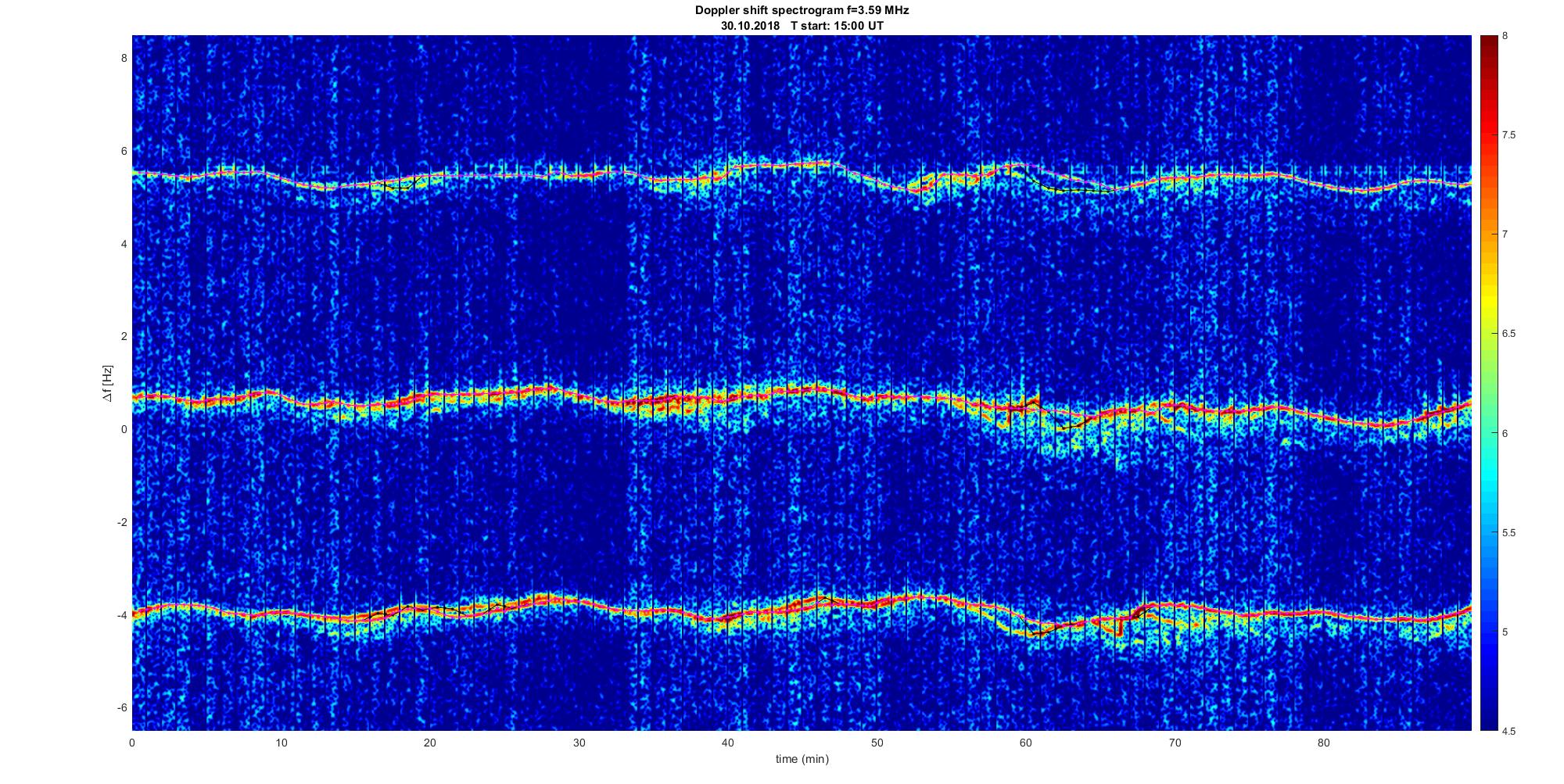Click the 'Δf [Hz]' y-axis label
Image resolution: width=1564 pixels, height=784 pixels.
coord(108,383)
